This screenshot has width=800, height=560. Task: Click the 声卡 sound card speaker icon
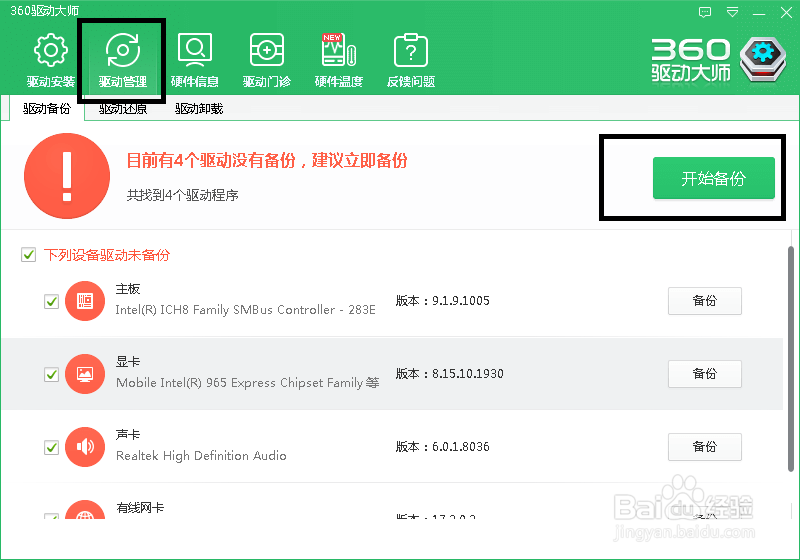(x=85, y=447)
